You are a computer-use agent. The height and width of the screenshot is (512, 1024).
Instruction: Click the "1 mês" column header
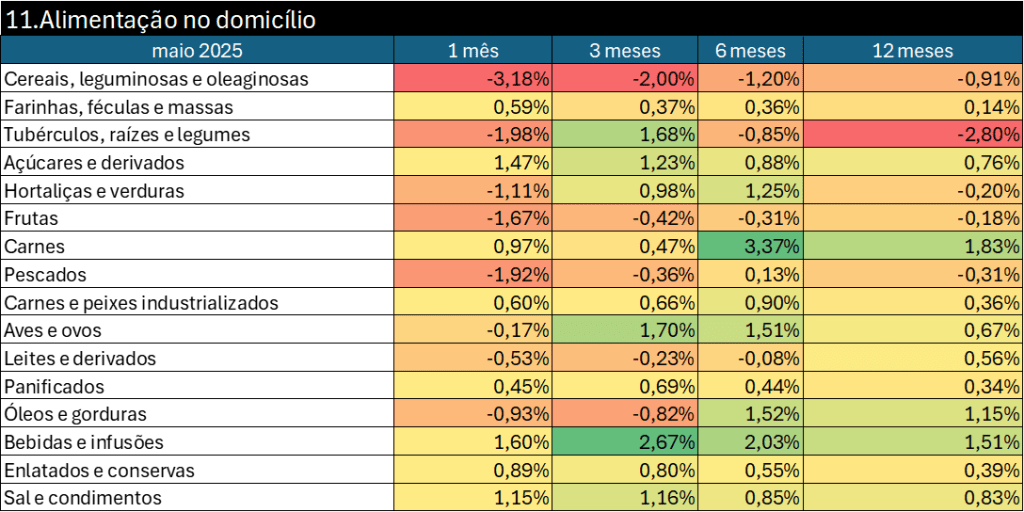tap(473, 50)
